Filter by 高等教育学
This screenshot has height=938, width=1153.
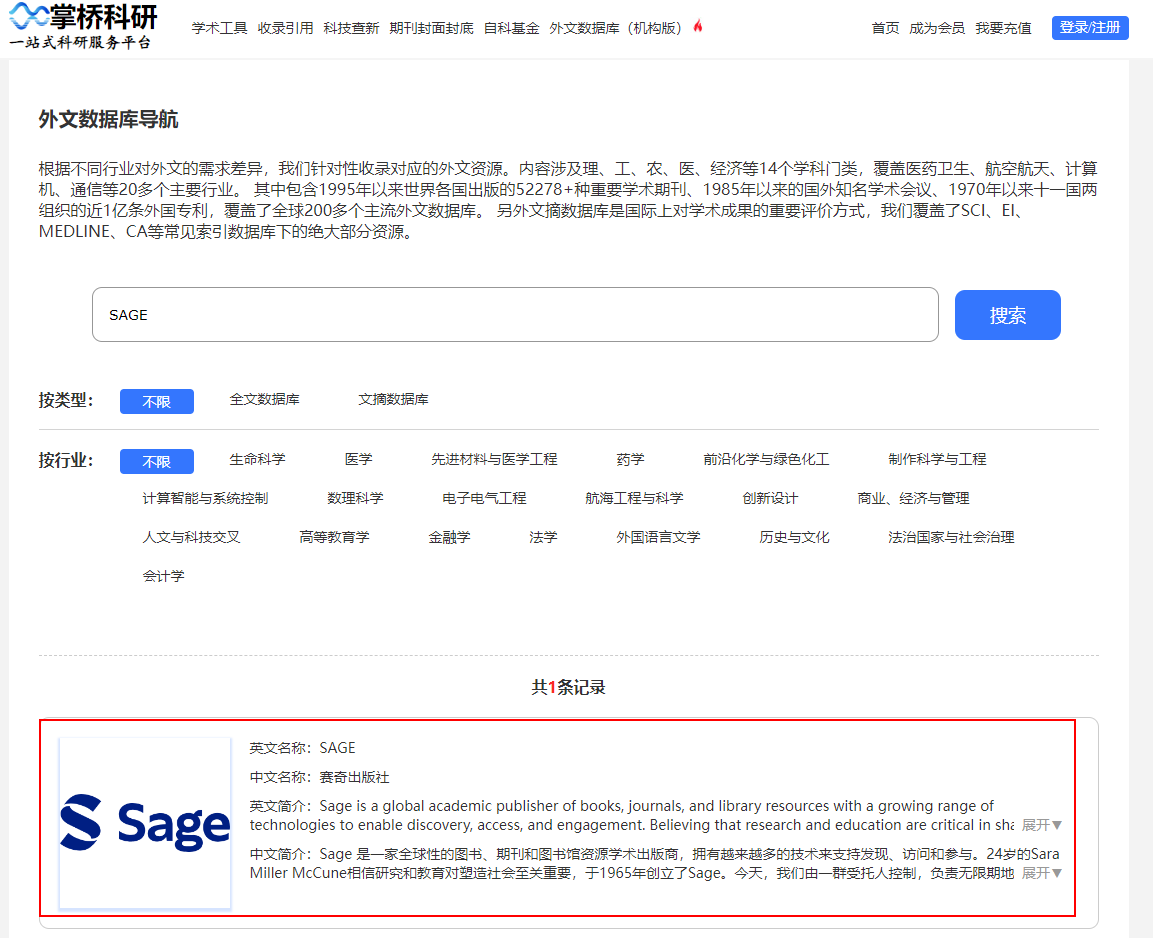pyautogui.click(x=335, y=537)
